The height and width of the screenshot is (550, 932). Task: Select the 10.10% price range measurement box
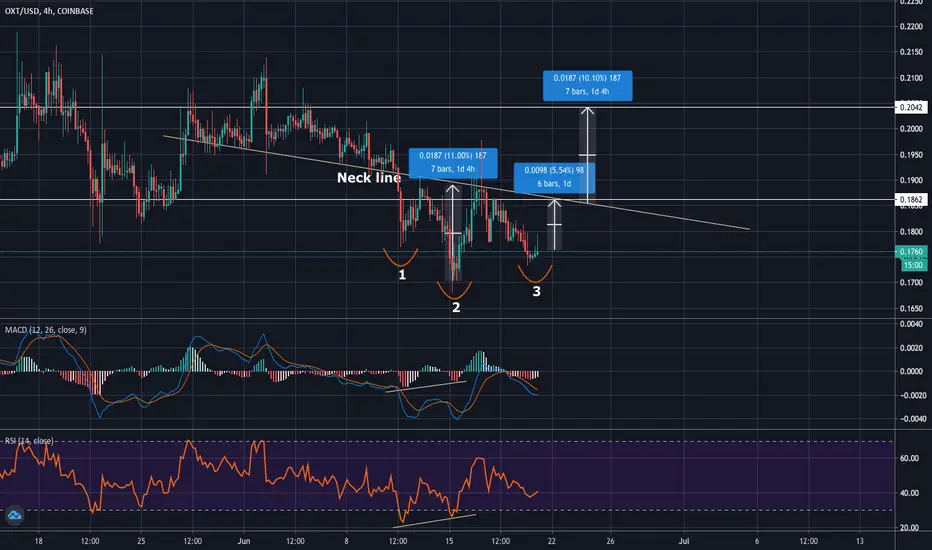587,85
